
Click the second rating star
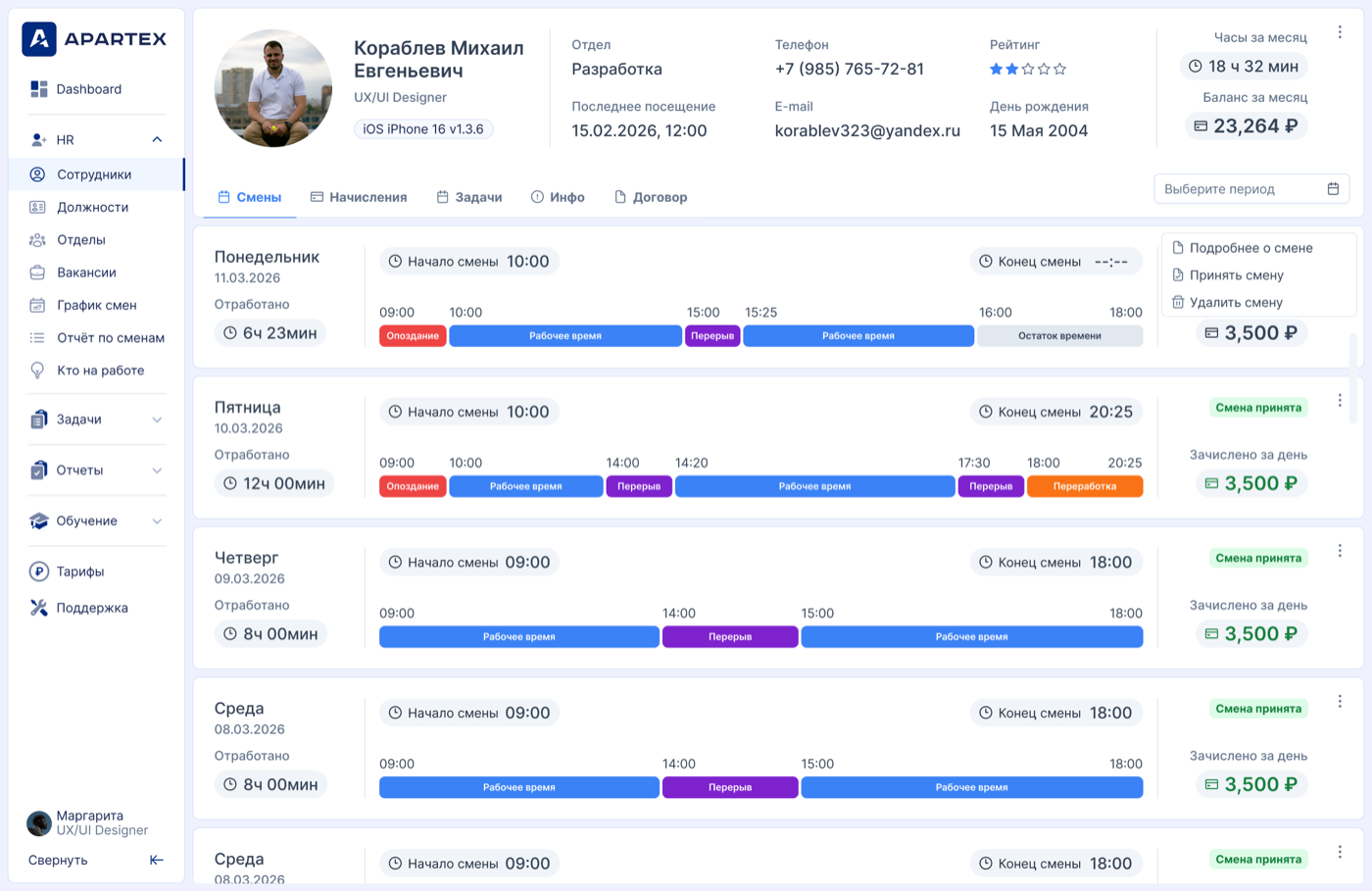coord(1012,70)
